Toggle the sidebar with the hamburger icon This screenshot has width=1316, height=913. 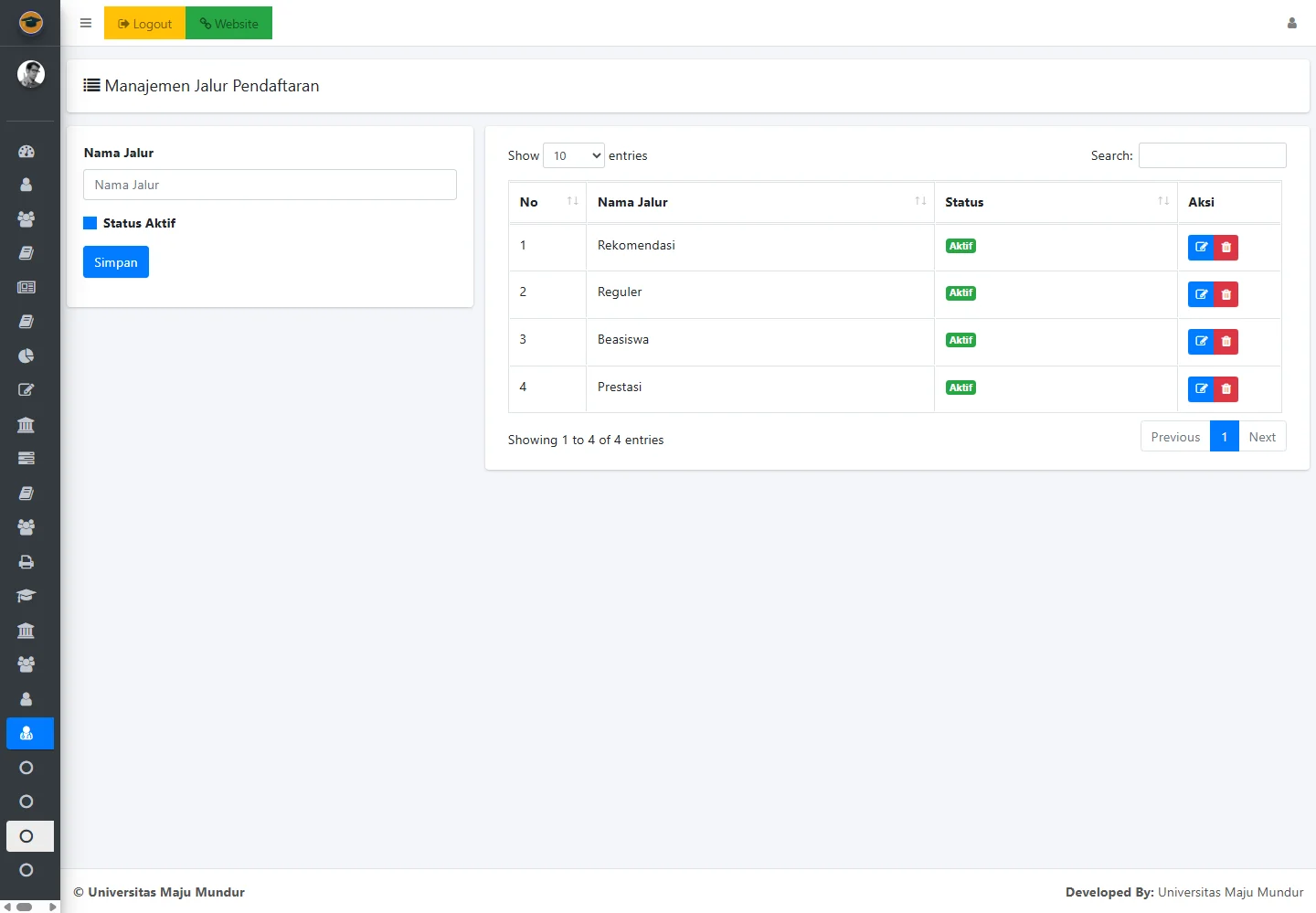[86, 24]
